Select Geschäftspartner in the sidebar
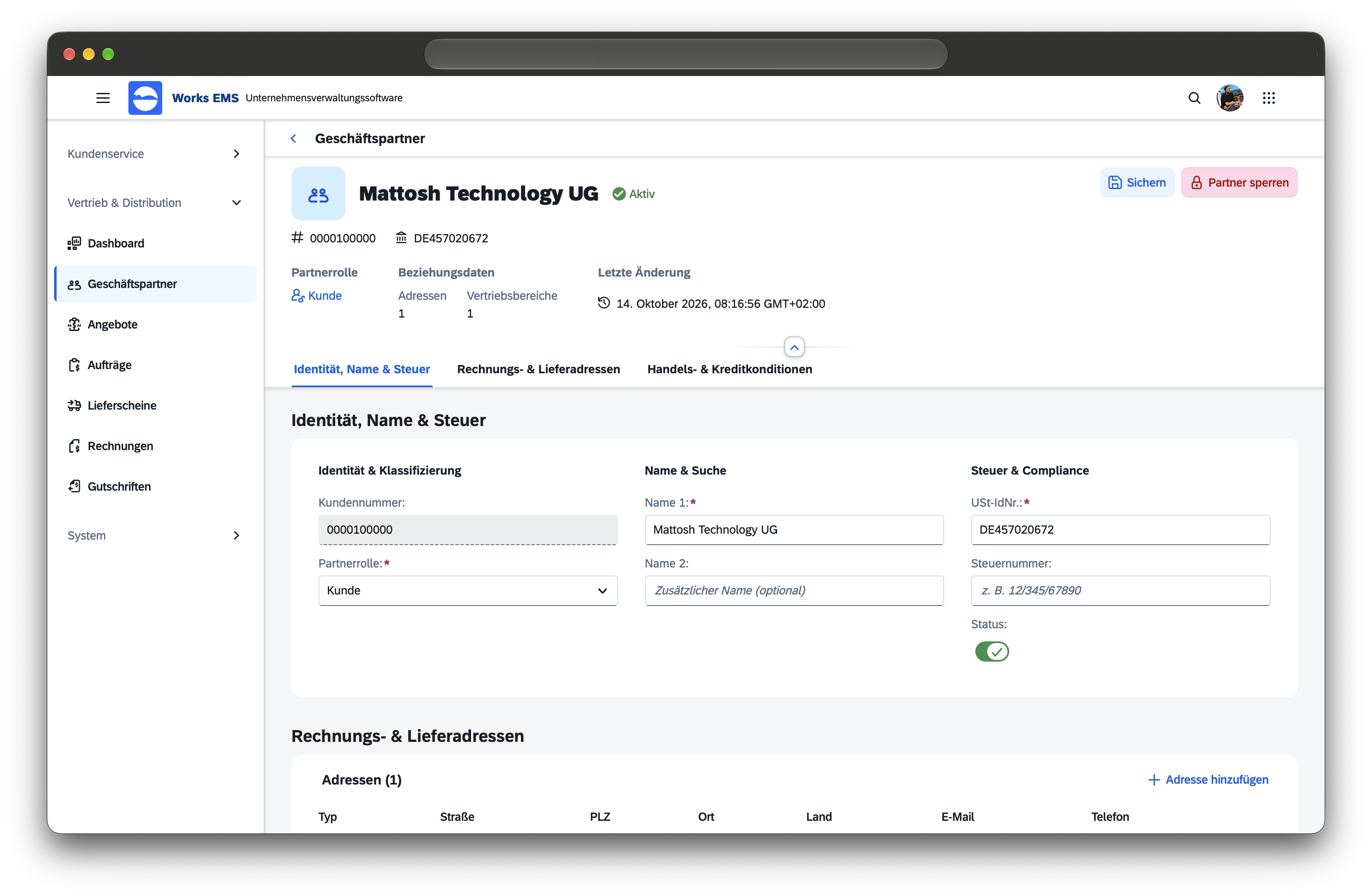 155,283
